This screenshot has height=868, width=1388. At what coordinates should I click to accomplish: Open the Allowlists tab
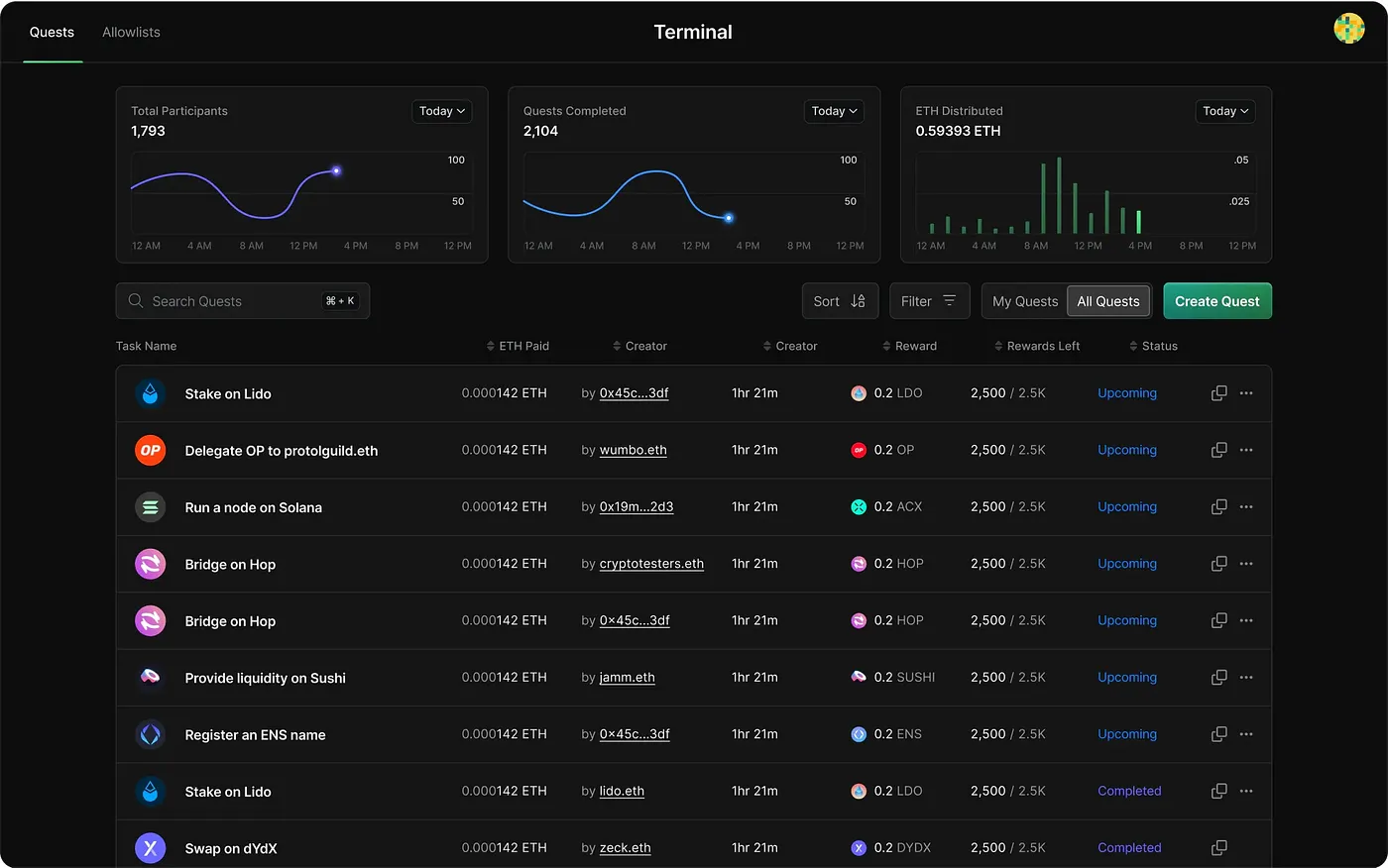[x=131, y=32]
